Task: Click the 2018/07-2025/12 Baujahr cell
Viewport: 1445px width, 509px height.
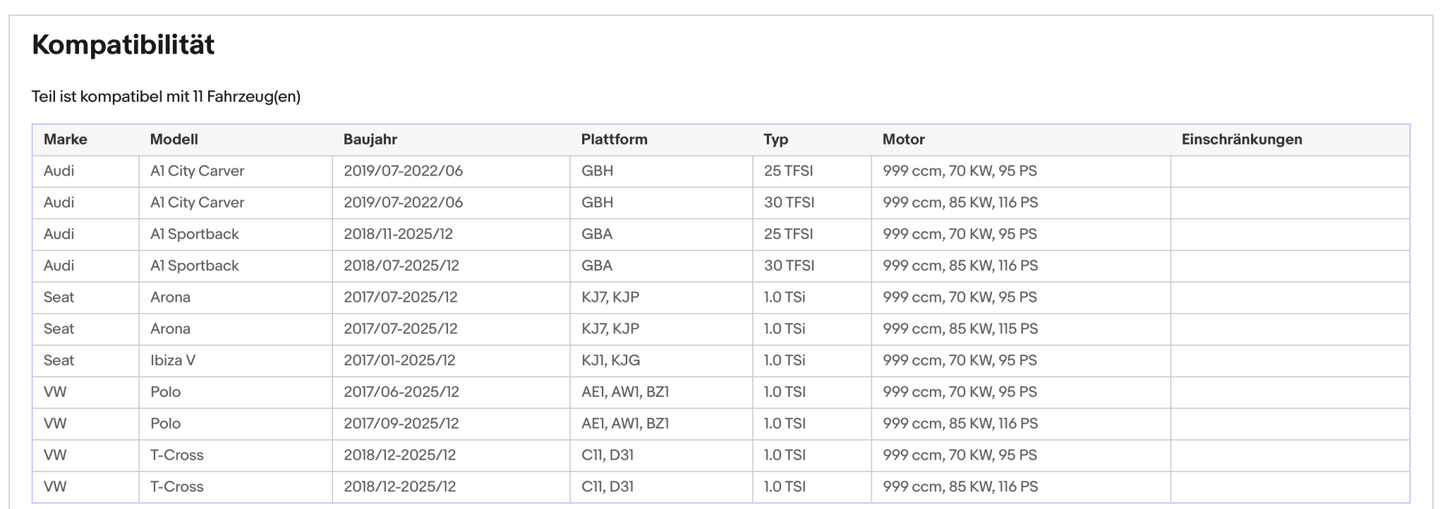Action: pyautogui.click(x=401, y=266)
